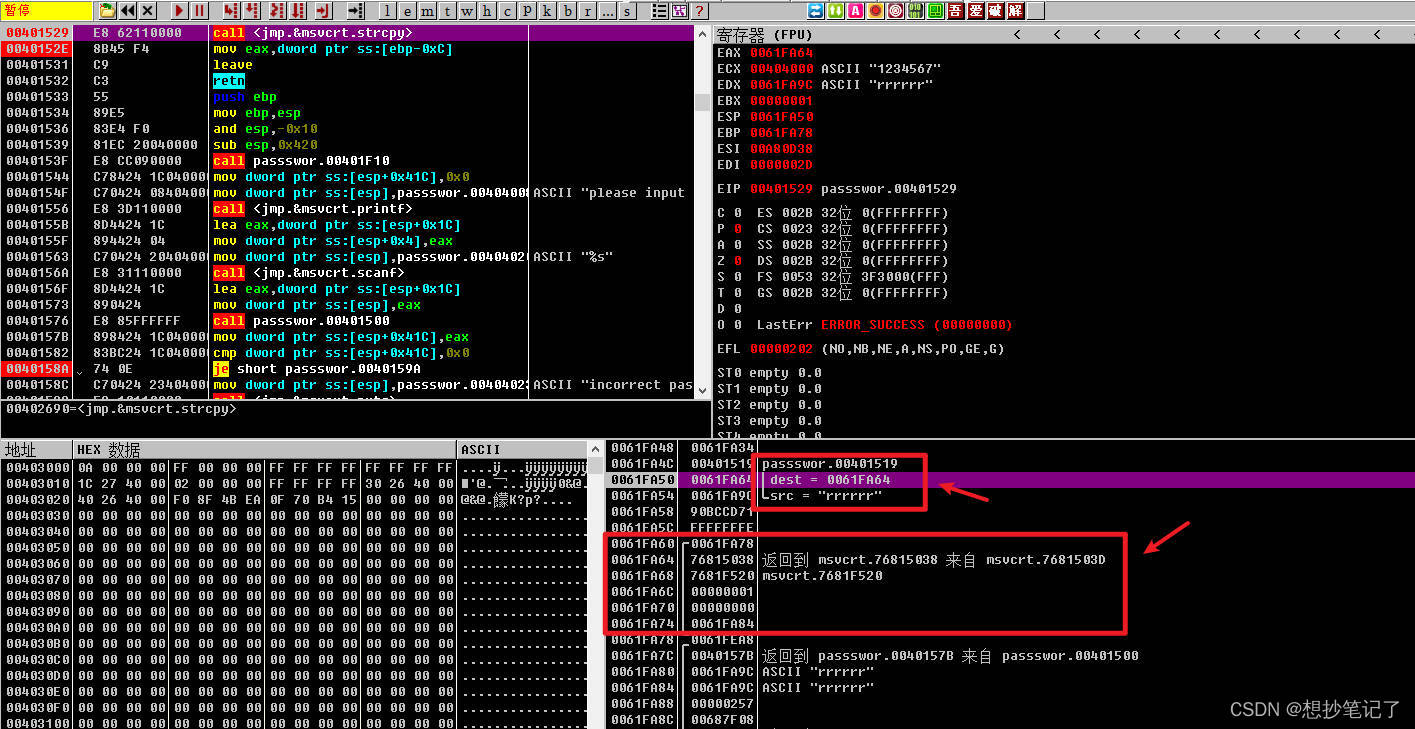Image resolution: width=1415 pixels, height=729 pixels.
Task: Open a file with the folder icon
Action: pyautogui.click(x=107, y=11)
